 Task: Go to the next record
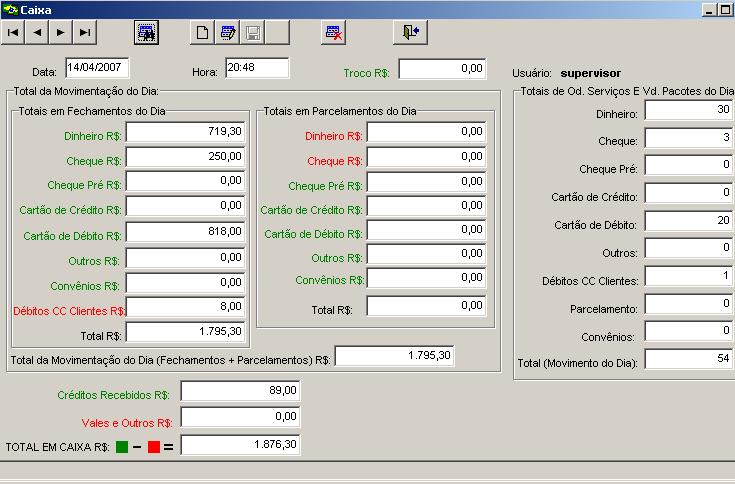coord(62,32)
